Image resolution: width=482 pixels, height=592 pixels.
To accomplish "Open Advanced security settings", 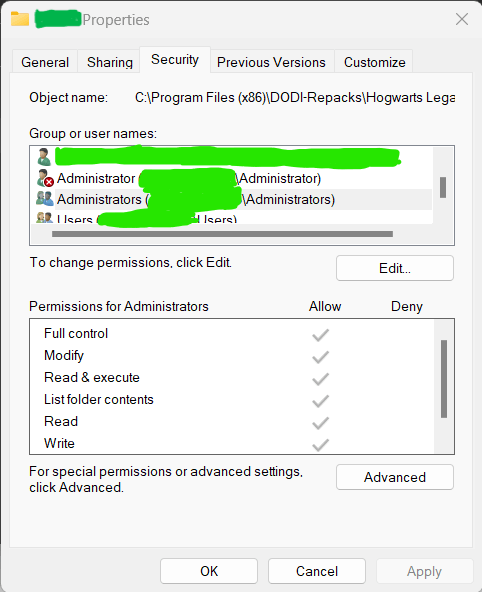I will 395,477.
